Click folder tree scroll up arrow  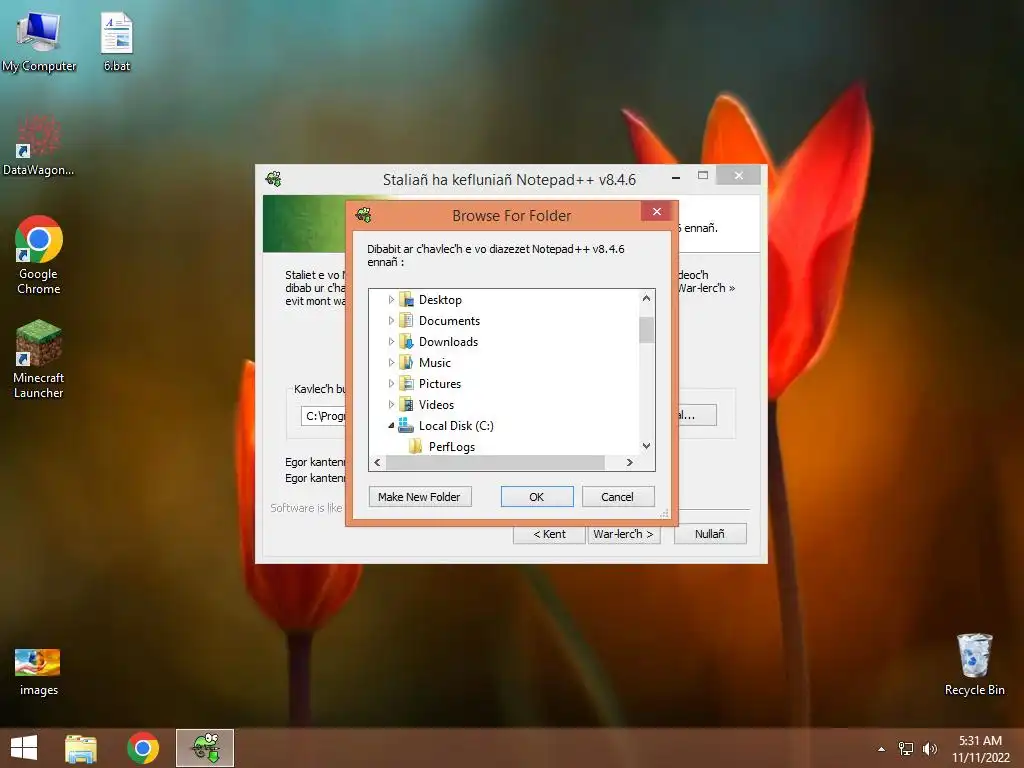coord(647,298)
